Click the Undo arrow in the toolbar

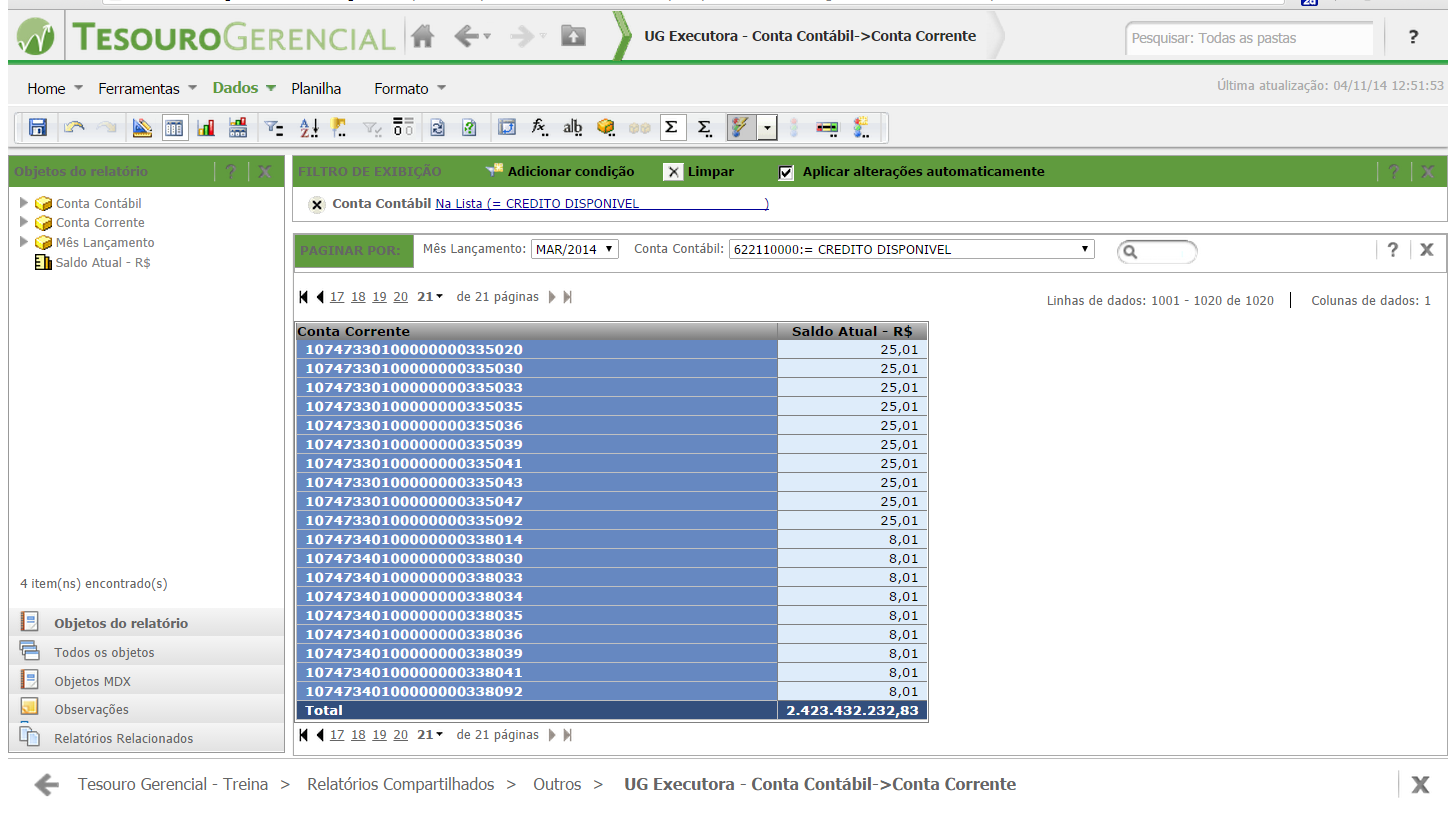coord(73,127)
